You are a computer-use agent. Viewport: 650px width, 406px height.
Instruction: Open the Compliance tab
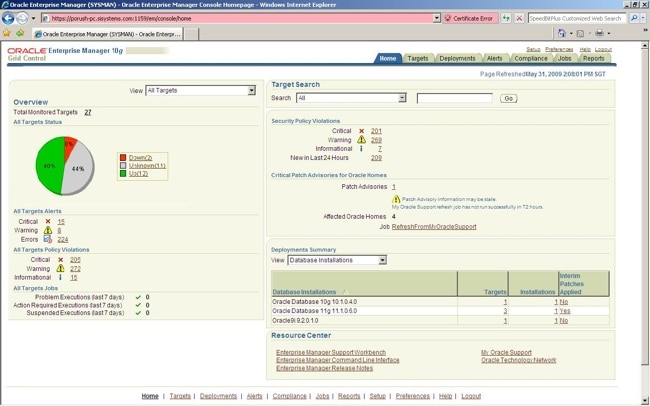[x=531, y=58]
